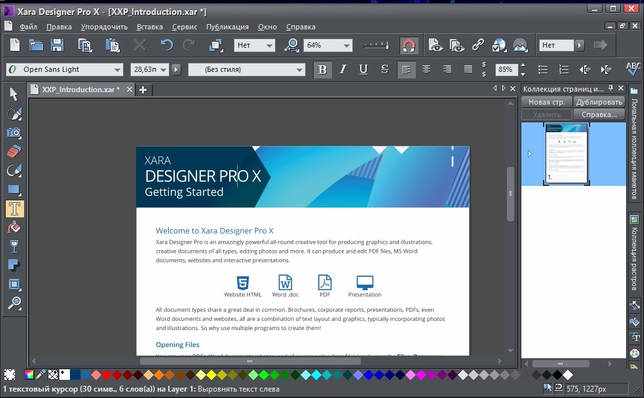This screenshot has height=398, width=644.
Task: Select the Fill tool
Action: tap(14, 227)
